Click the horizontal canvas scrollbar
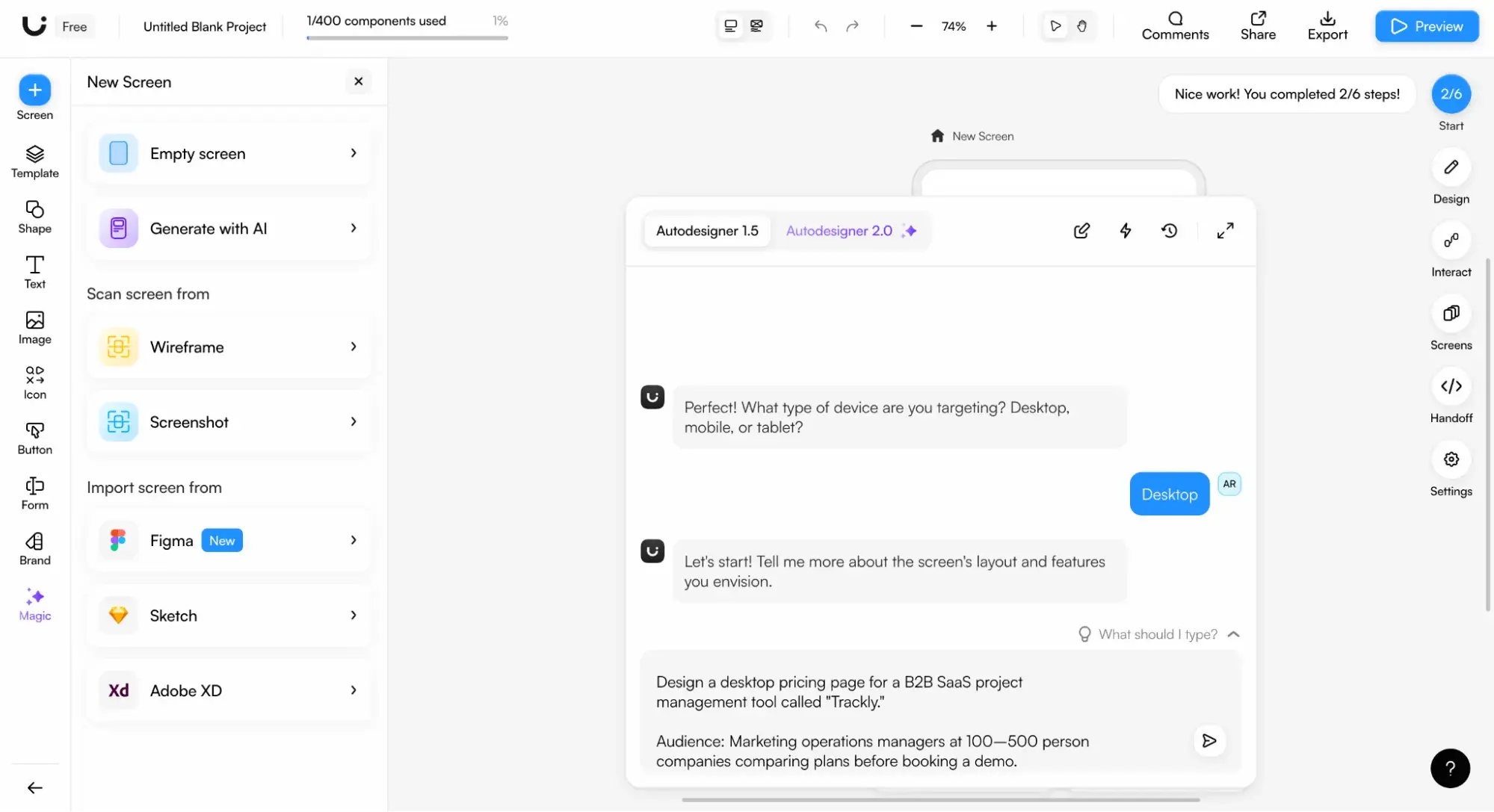This screenshot has height=812, width=1494. click(x=940, y=800)
